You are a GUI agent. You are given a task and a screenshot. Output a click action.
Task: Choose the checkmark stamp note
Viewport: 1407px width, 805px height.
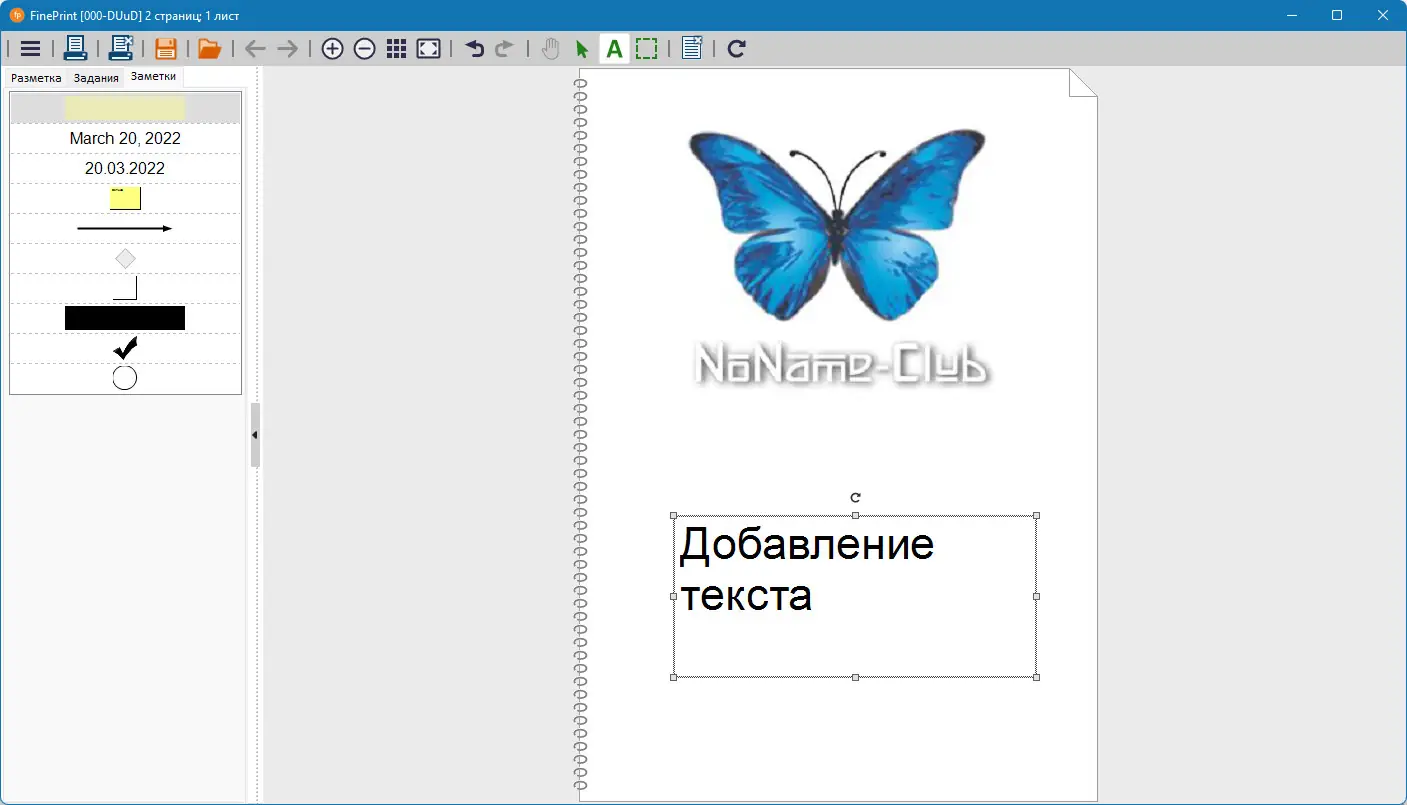(x=125, y=348)
